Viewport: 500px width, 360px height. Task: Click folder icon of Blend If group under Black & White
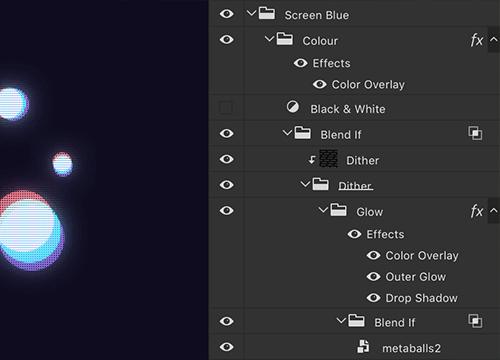(303, 133)
